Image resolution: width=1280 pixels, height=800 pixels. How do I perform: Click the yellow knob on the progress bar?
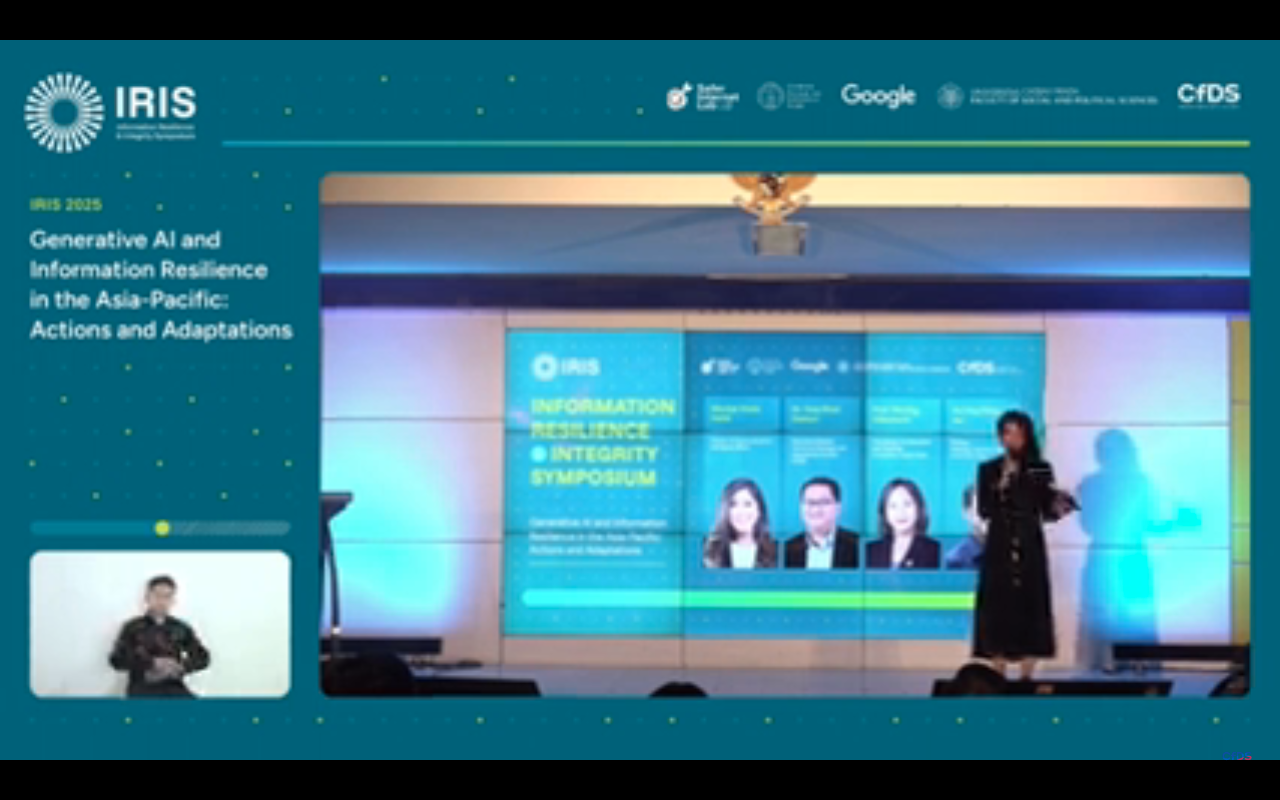pos(162,528)
